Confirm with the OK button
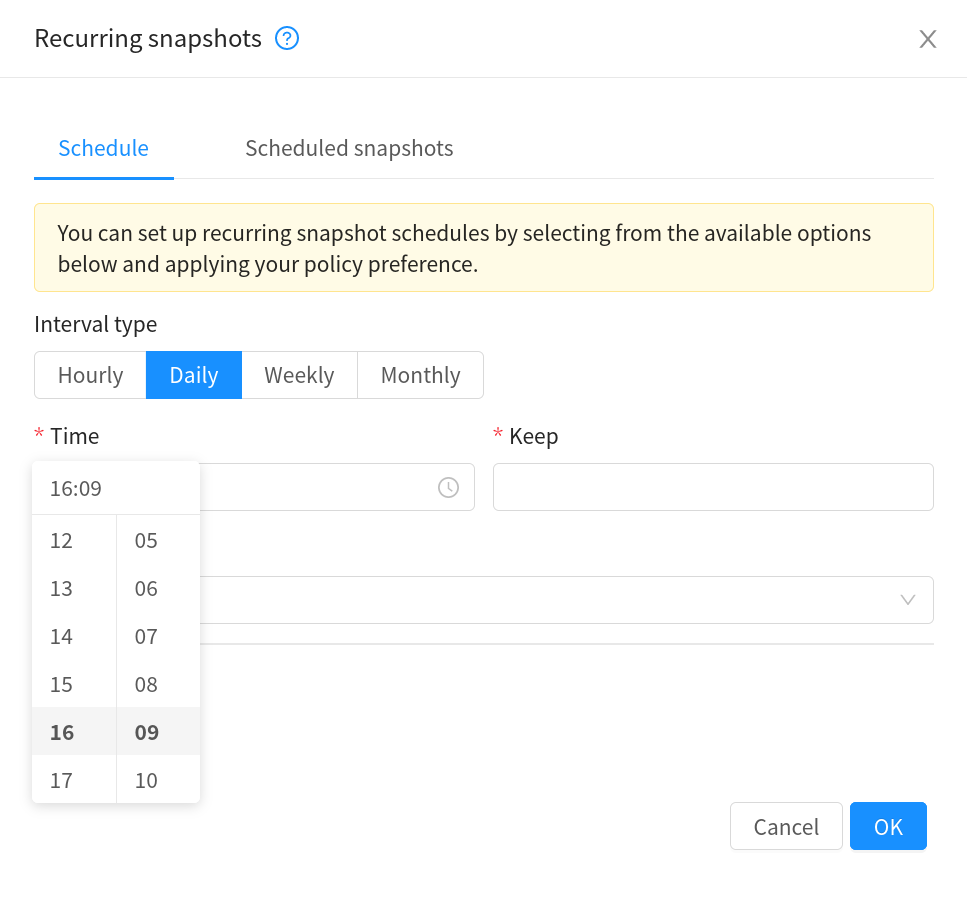This screenshot has width=967, height=897. click(x=888, y=826)
